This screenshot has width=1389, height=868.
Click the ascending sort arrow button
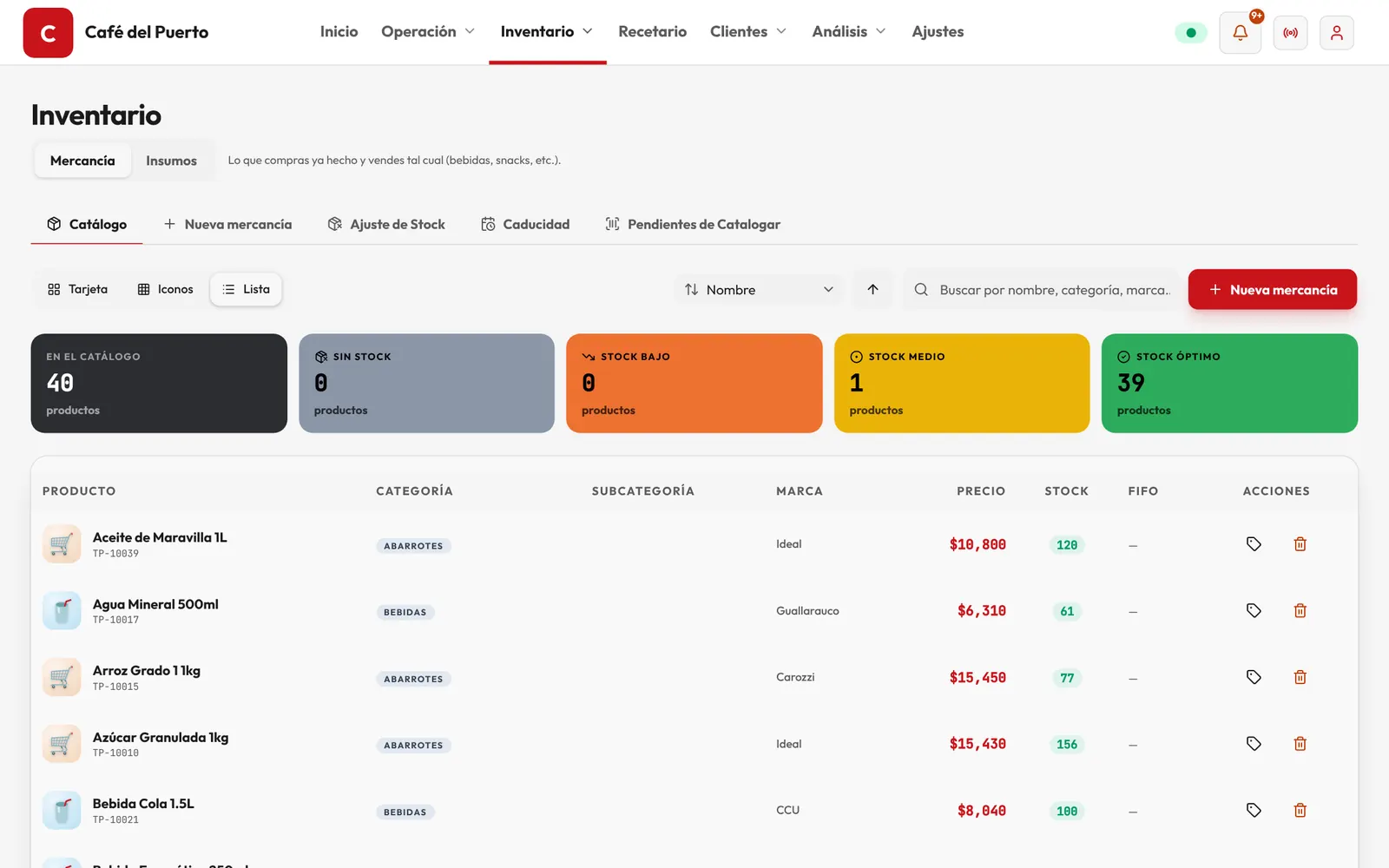click(x=872, y=290)
